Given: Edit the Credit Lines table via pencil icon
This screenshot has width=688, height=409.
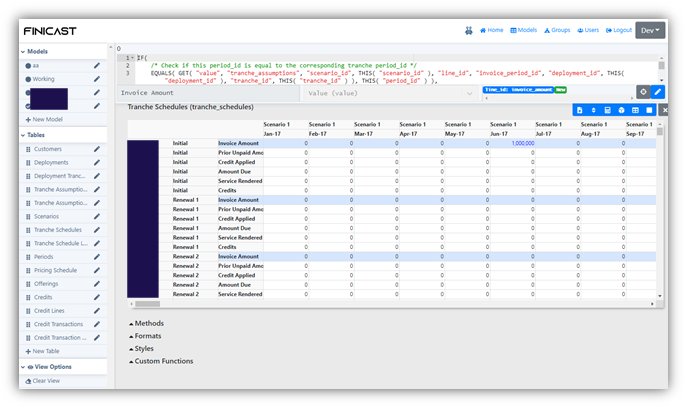Looking at the screenshot, I should 97,311.
